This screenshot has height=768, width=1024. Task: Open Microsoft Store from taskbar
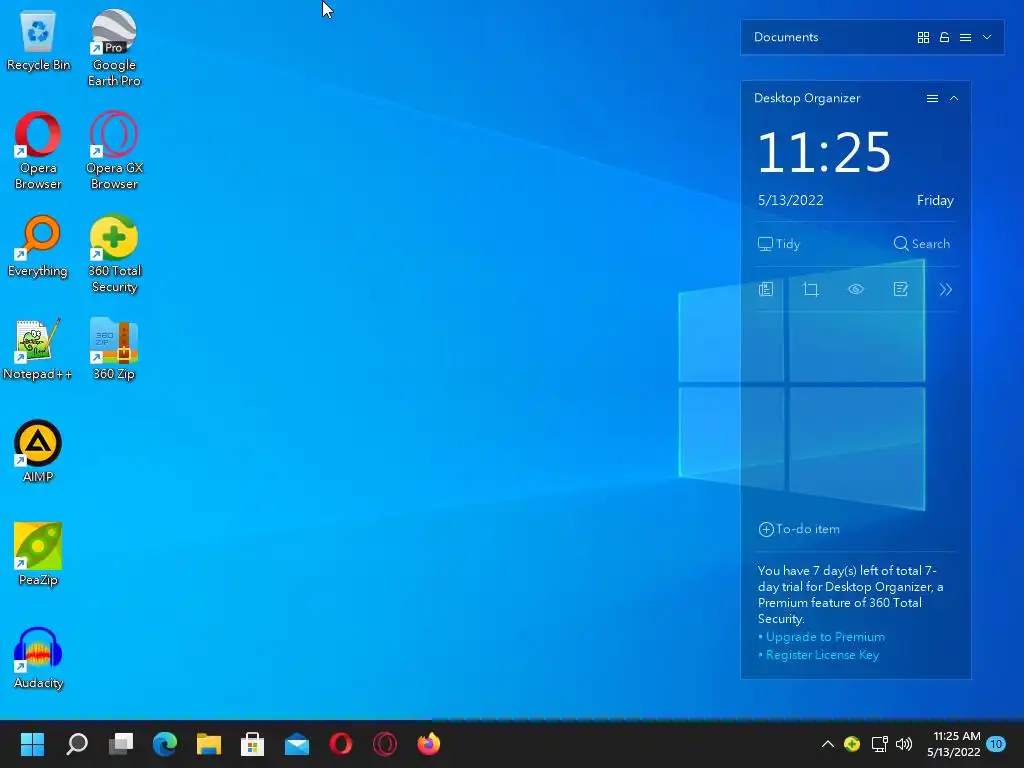coord(252,744)
